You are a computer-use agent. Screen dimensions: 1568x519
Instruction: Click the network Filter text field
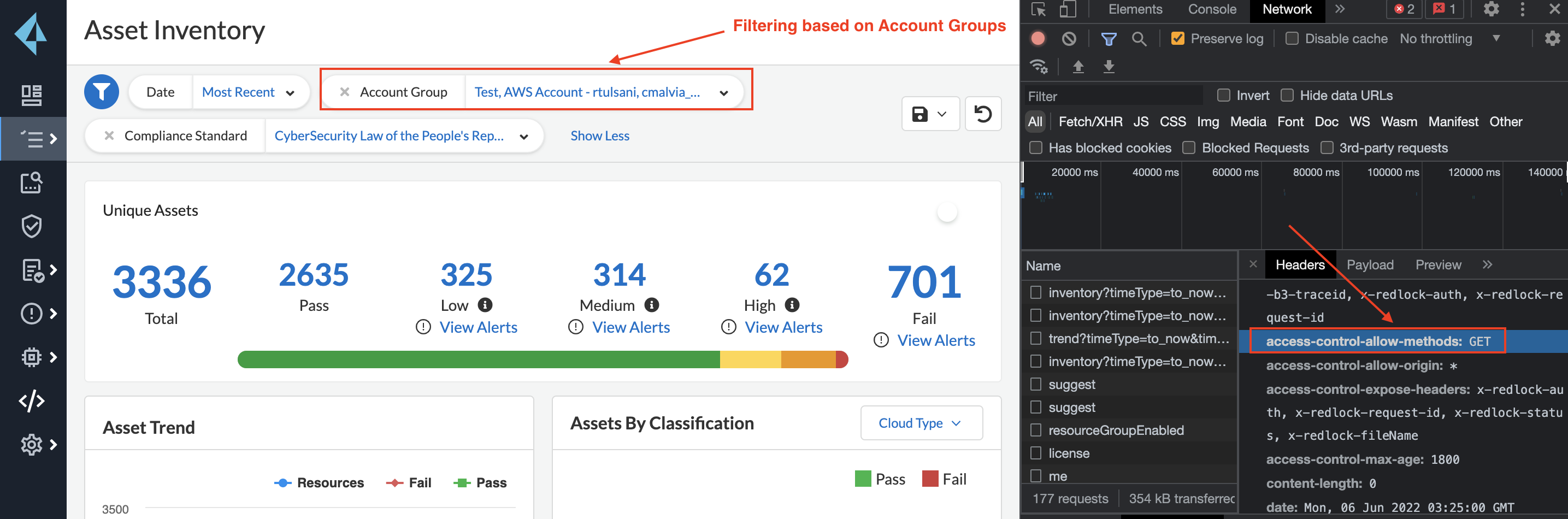pyautogui.click(x=1113, y=96)
